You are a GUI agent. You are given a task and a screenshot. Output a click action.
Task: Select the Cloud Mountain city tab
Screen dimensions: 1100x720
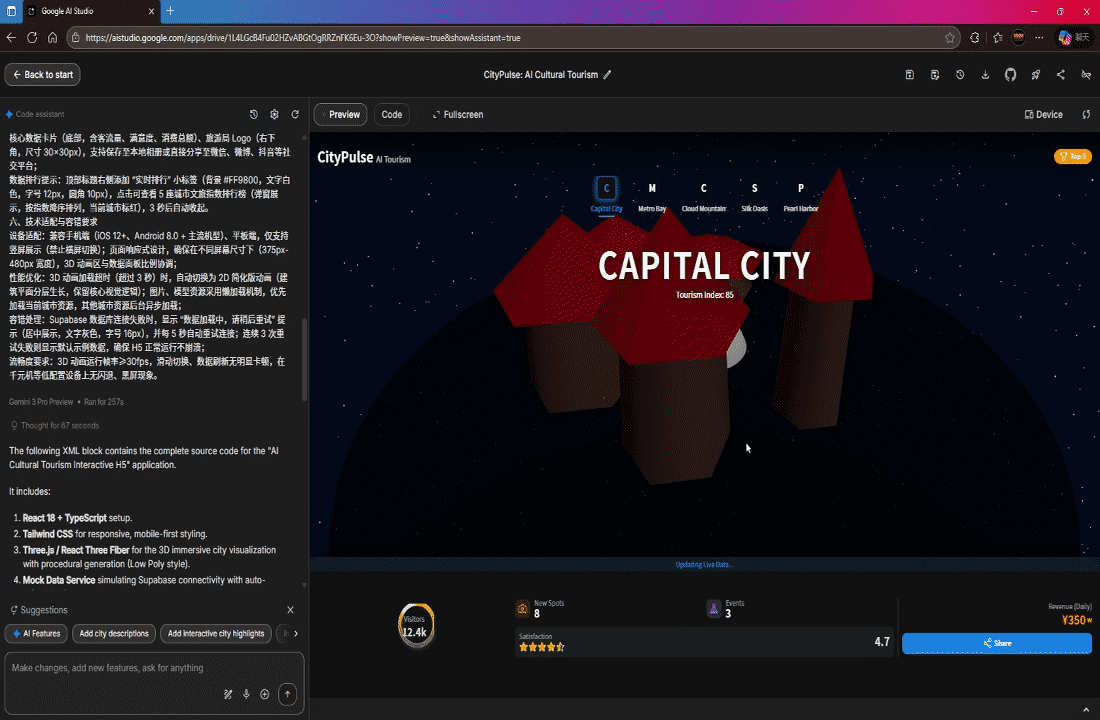(704, 196)
